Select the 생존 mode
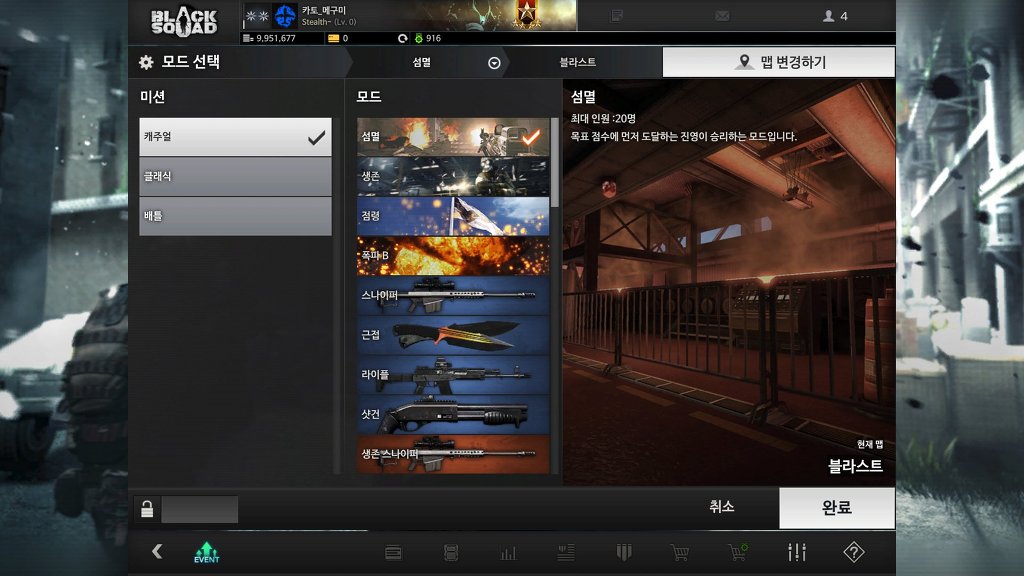 453,176
